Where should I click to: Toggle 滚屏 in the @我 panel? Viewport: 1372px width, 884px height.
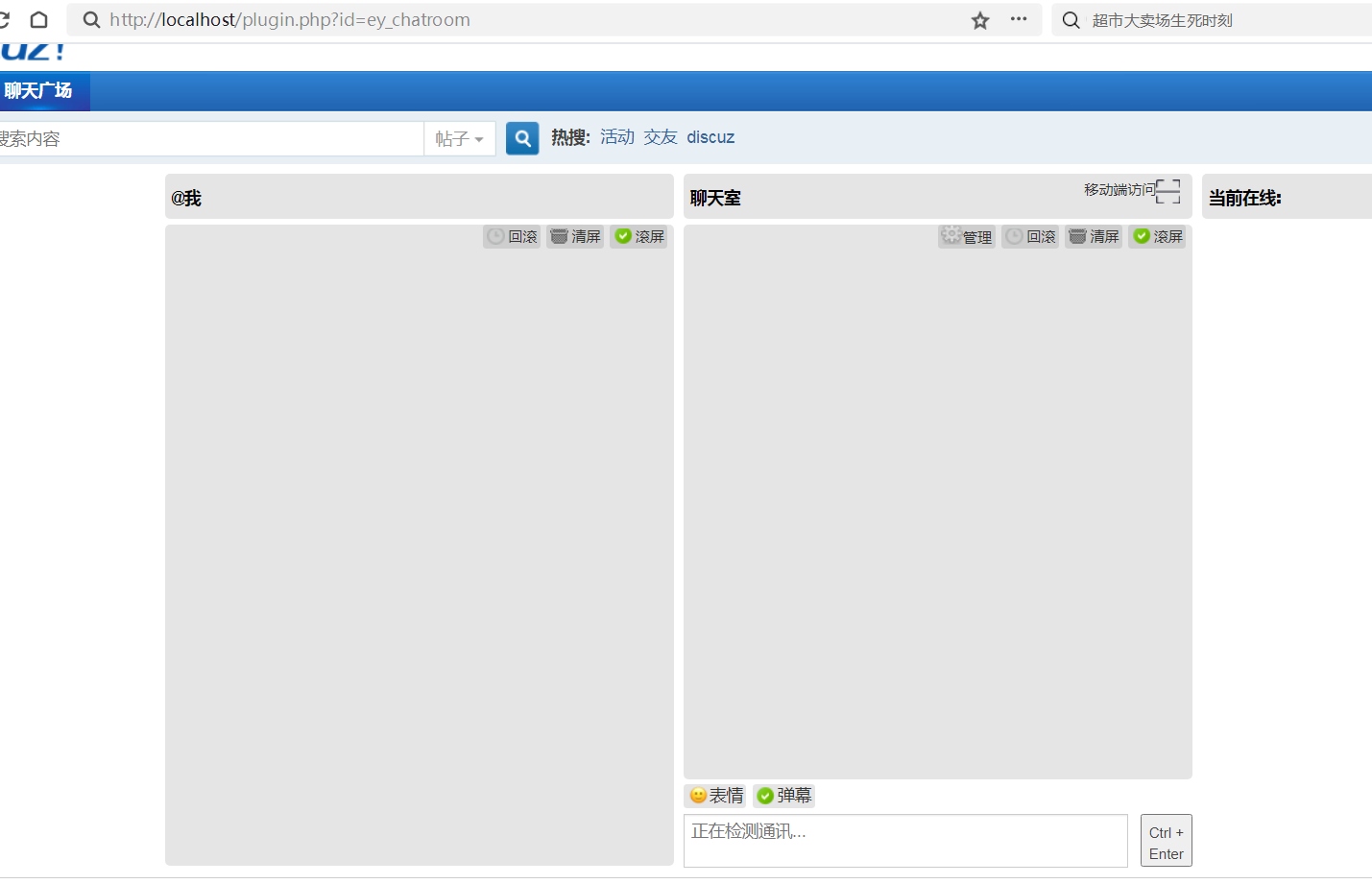coord(638,236)
